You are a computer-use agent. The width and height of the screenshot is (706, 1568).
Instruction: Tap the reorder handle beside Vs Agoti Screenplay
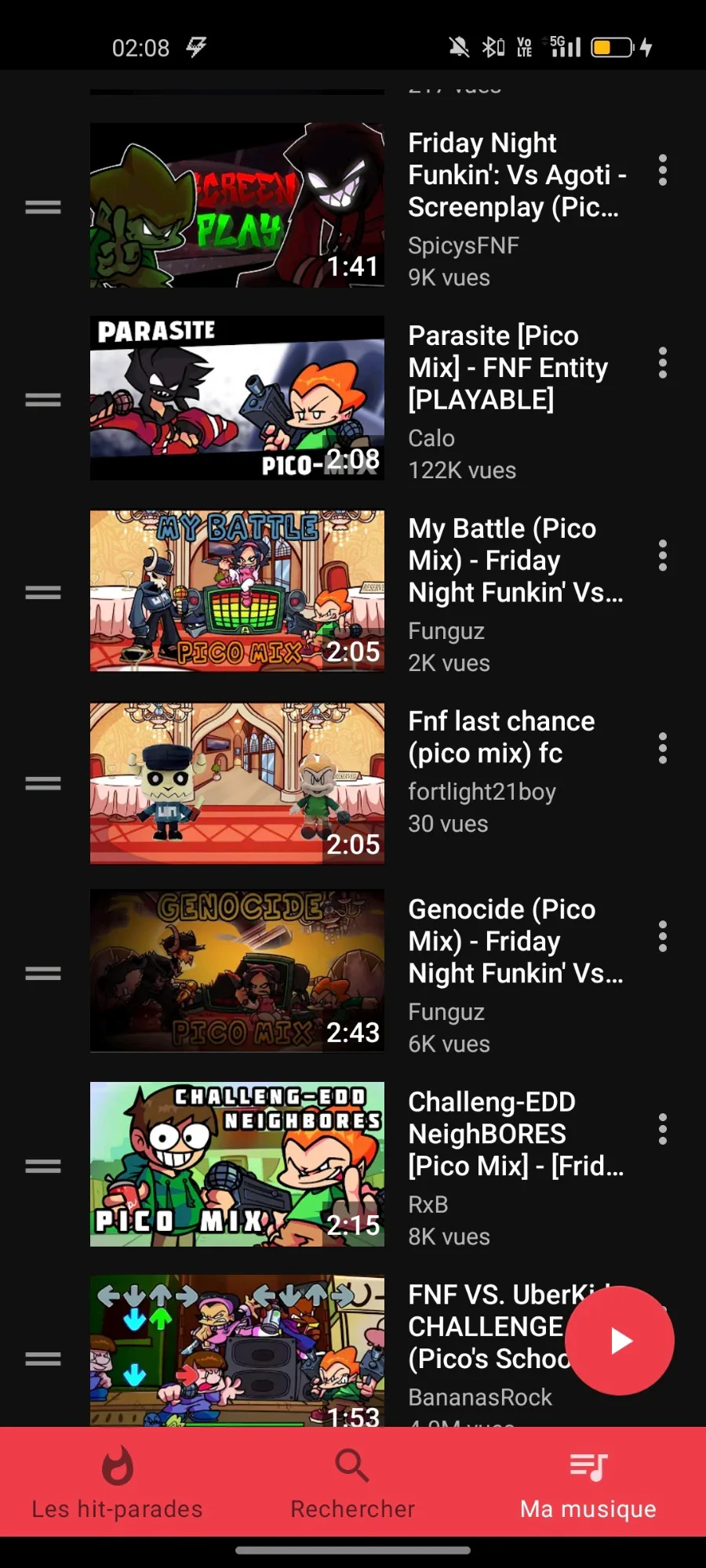43,207
